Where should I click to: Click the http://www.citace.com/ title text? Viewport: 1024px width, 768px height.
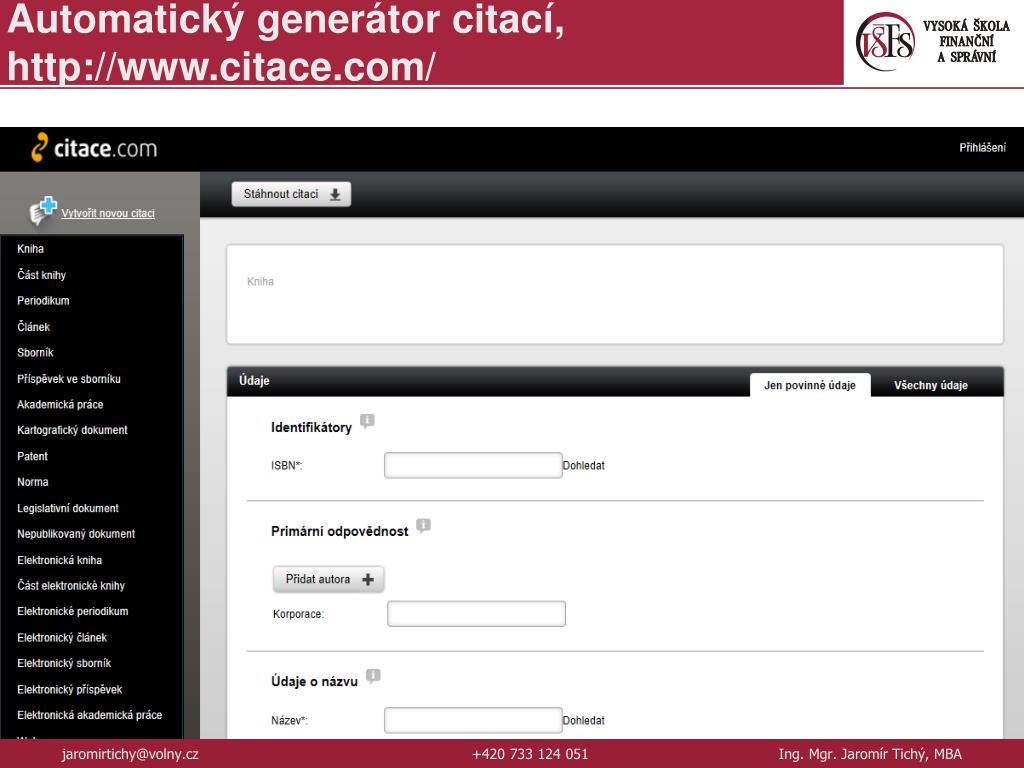click(221, 67)
